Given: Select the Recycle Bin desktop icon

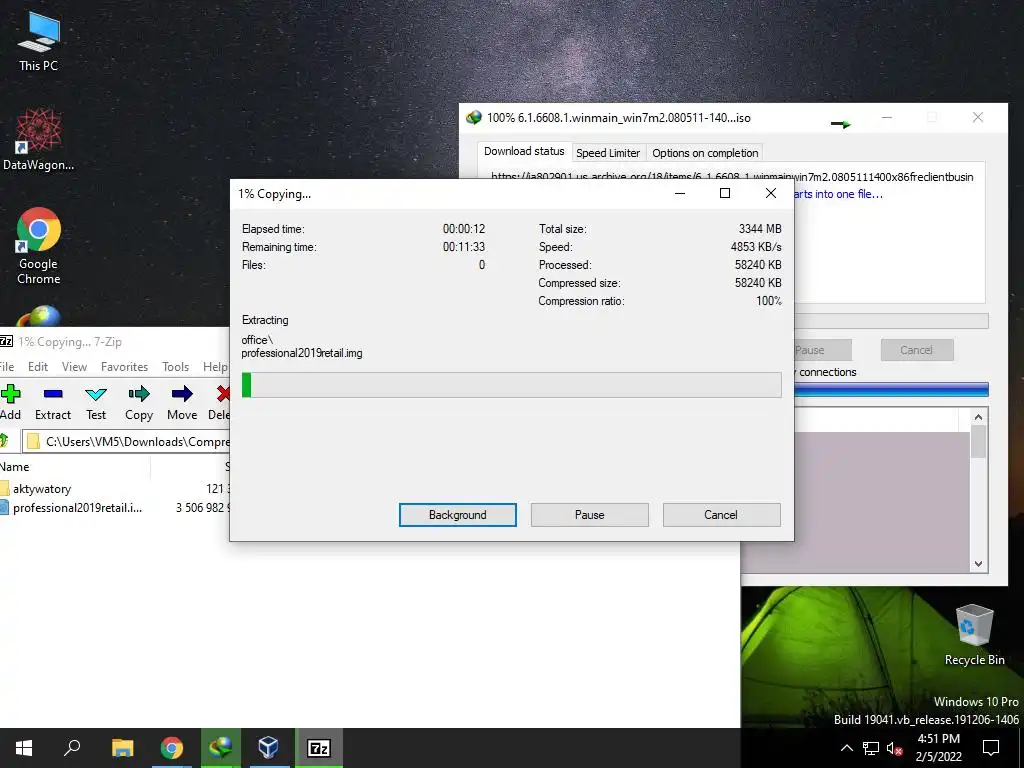Looking at the screenshot, I should pos(974,635).
